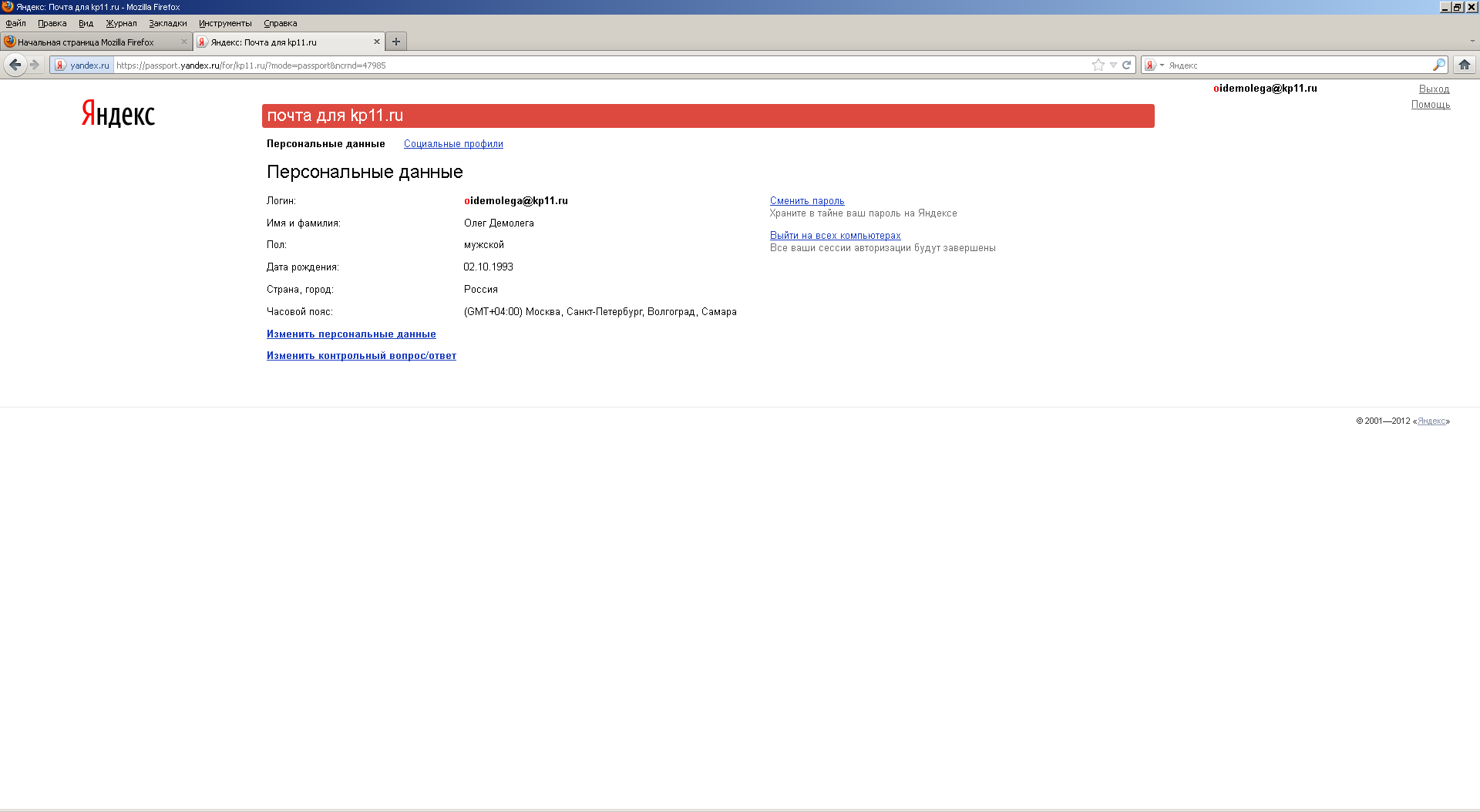1480x812 pixels.
Task: Open the Социальные профили link
Action: [453, 144]
